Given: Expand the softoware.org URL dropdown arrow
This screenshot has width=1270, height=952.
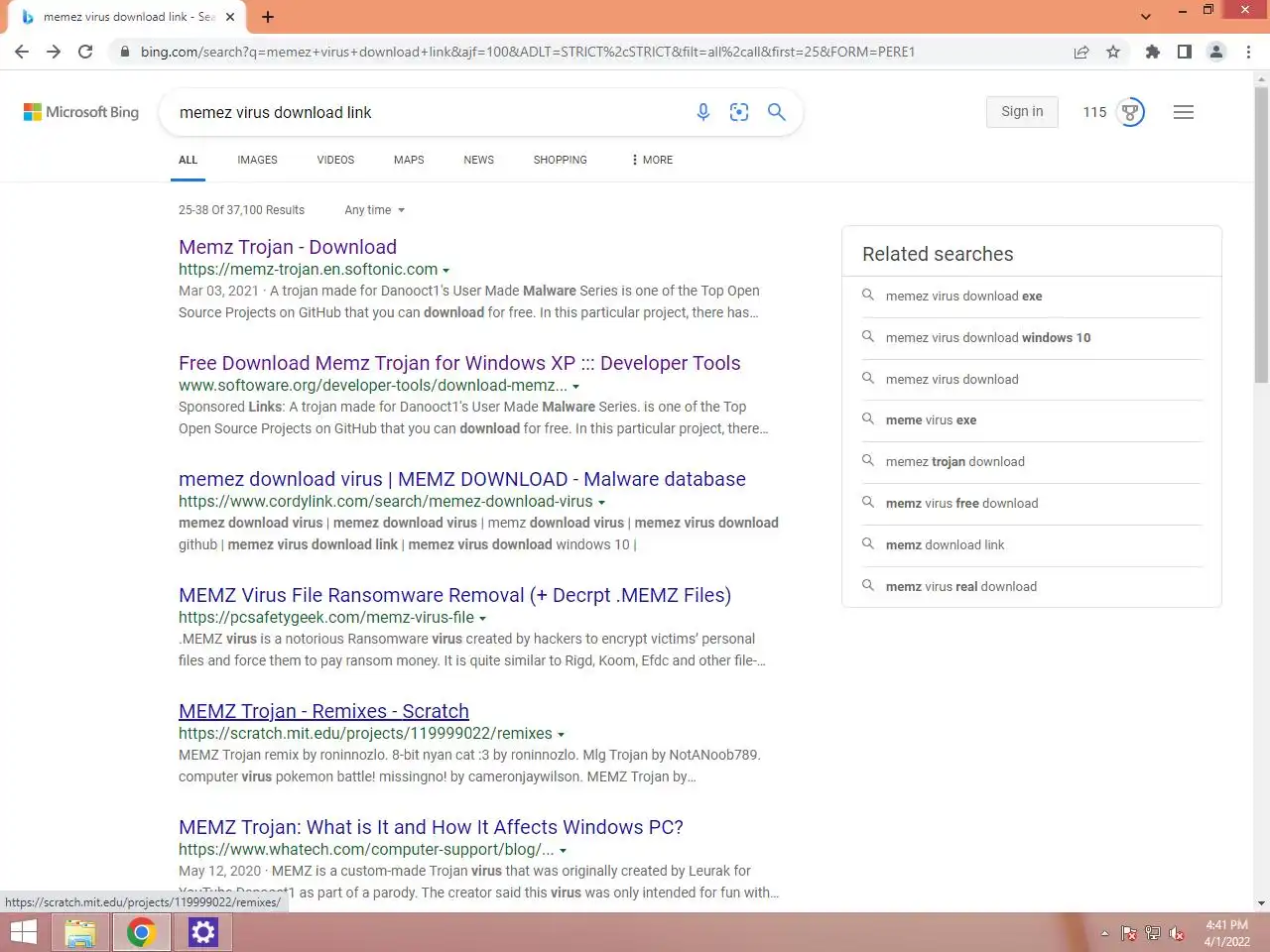Looking at the screenshot, I should 575,386.
